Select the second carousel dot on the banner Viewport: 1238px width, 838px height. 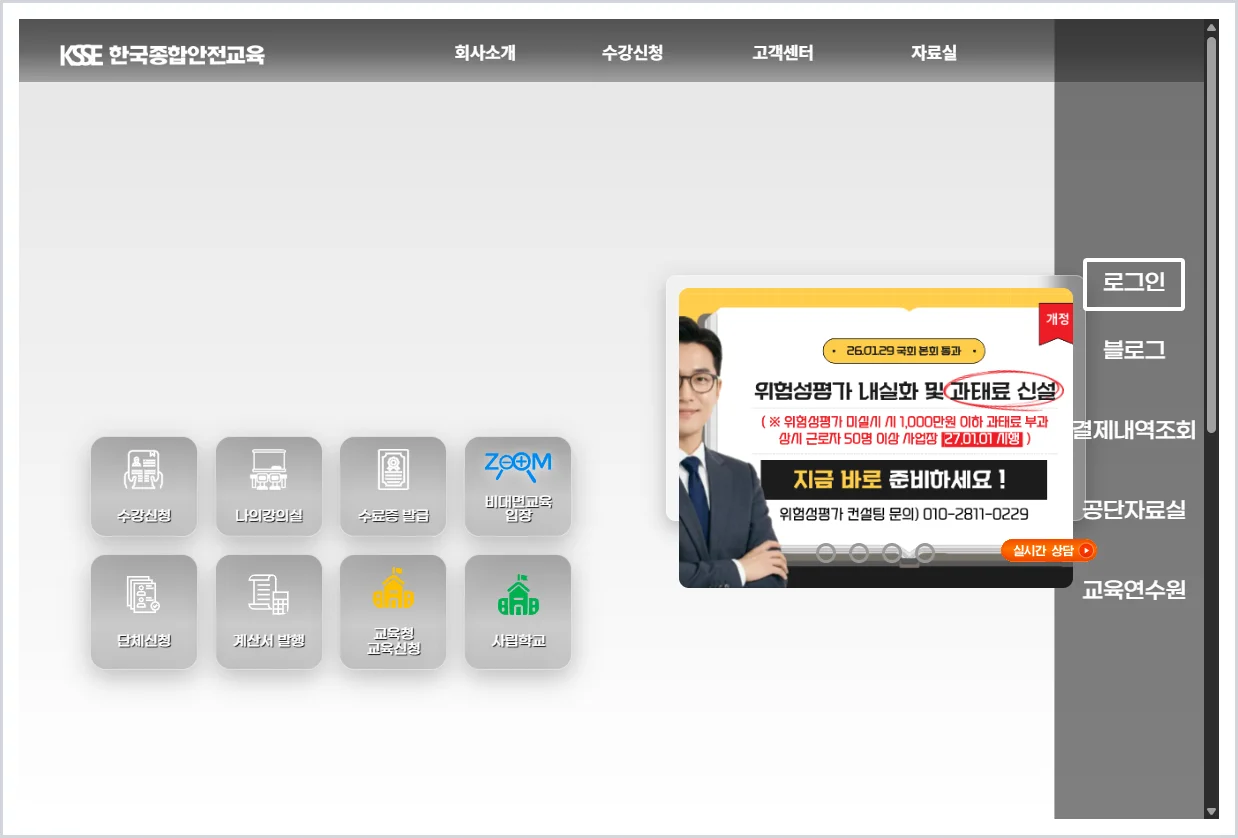pos(858,553)
